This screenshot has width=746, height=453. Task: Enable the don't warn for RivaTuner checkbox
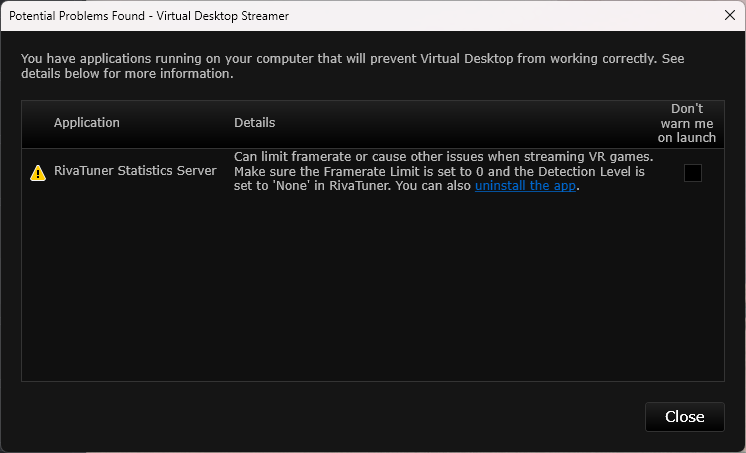coord(692,173)
